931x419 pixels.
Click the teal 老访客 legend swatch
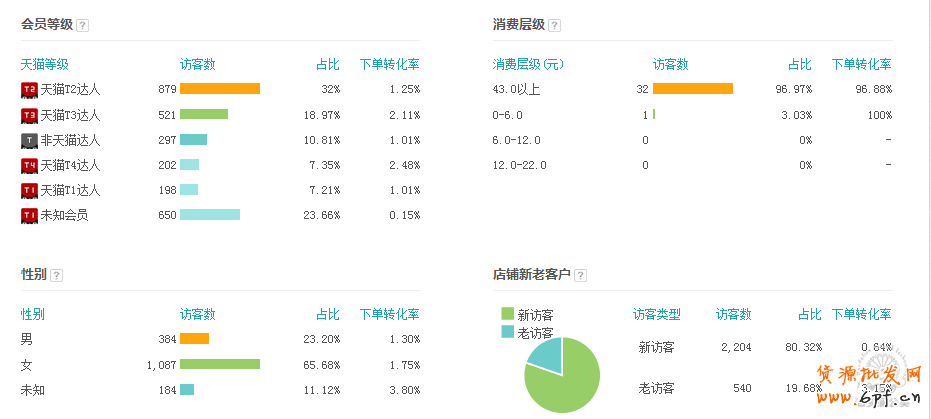[507, 332]
